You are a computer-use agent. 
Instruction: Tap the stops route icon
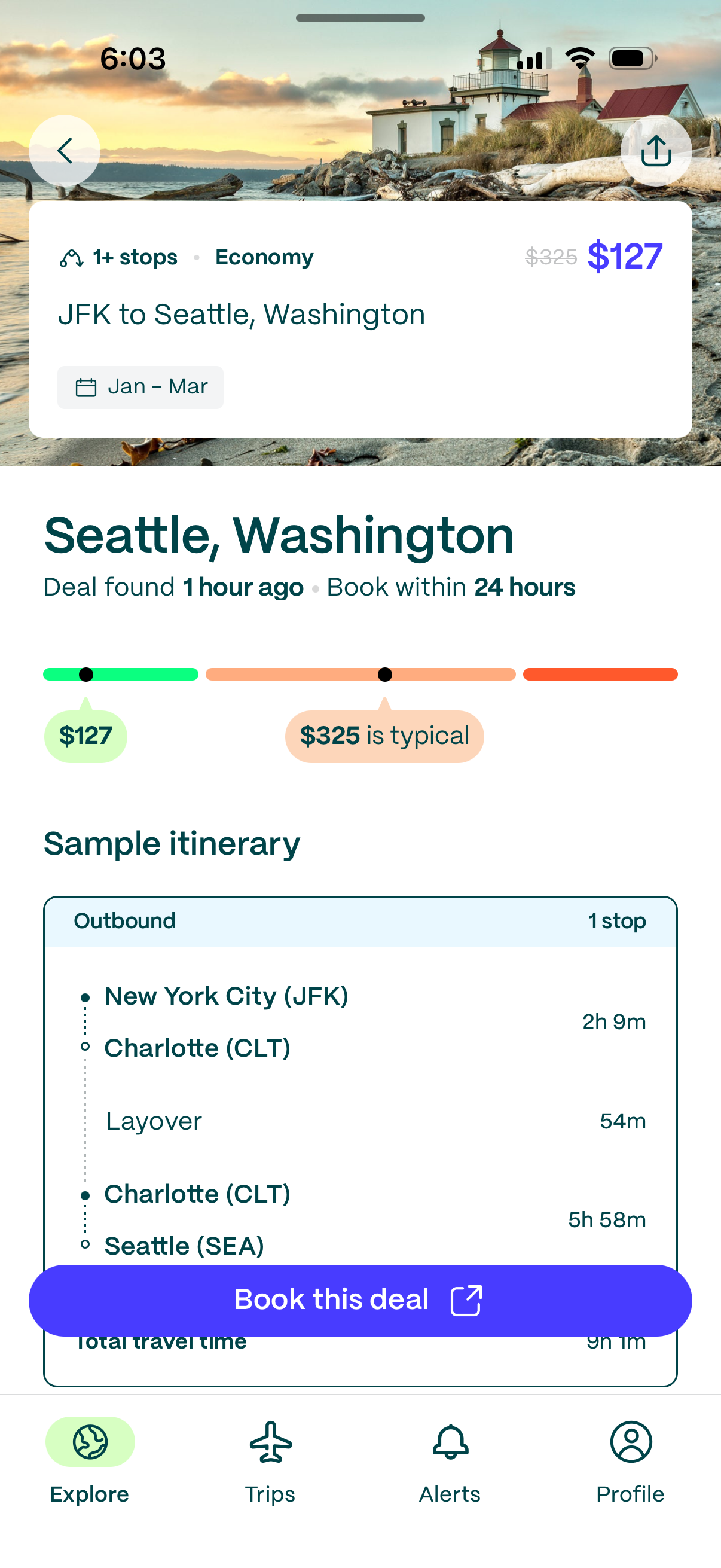tap(71, 258)
